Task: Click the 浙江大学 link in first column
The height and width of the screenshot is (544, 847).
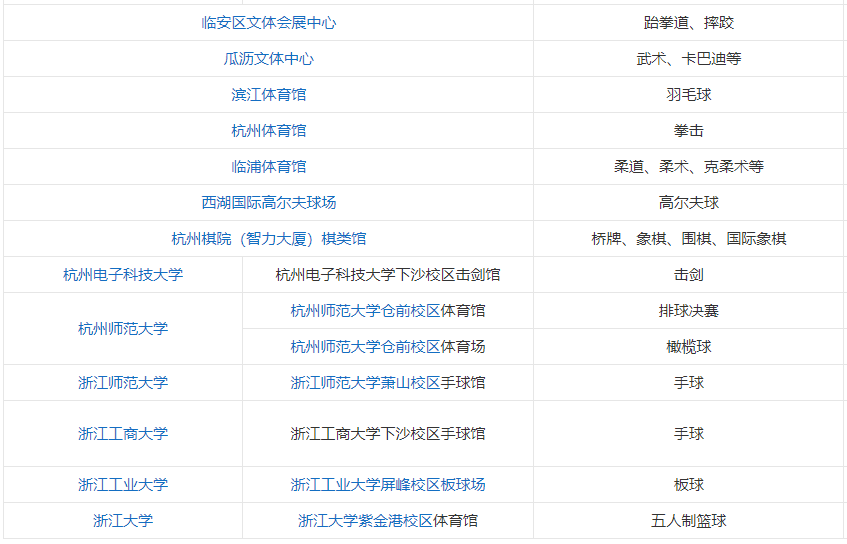Action: (123, 521)
